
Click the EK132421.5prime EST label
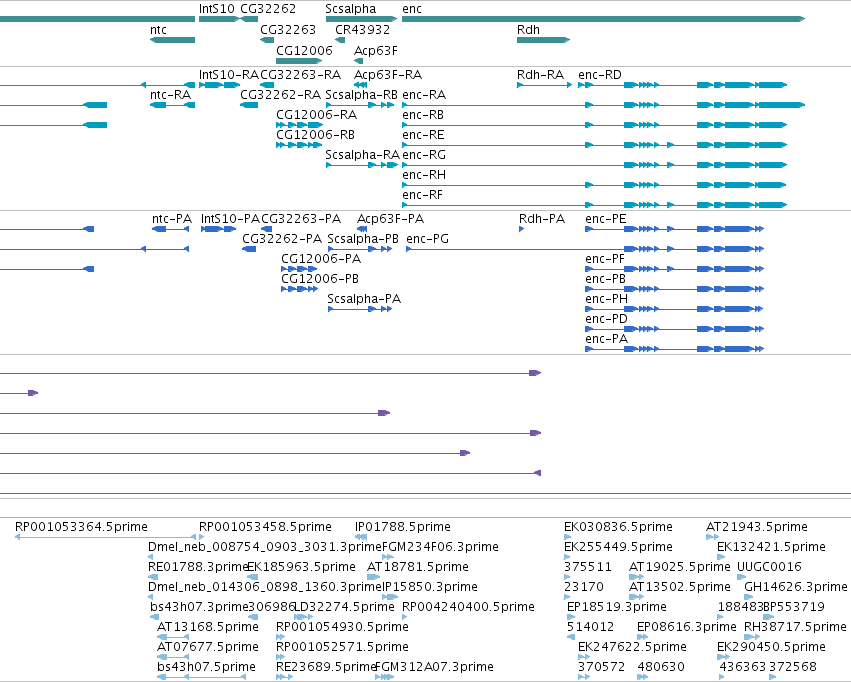click(x=771, y=547)
